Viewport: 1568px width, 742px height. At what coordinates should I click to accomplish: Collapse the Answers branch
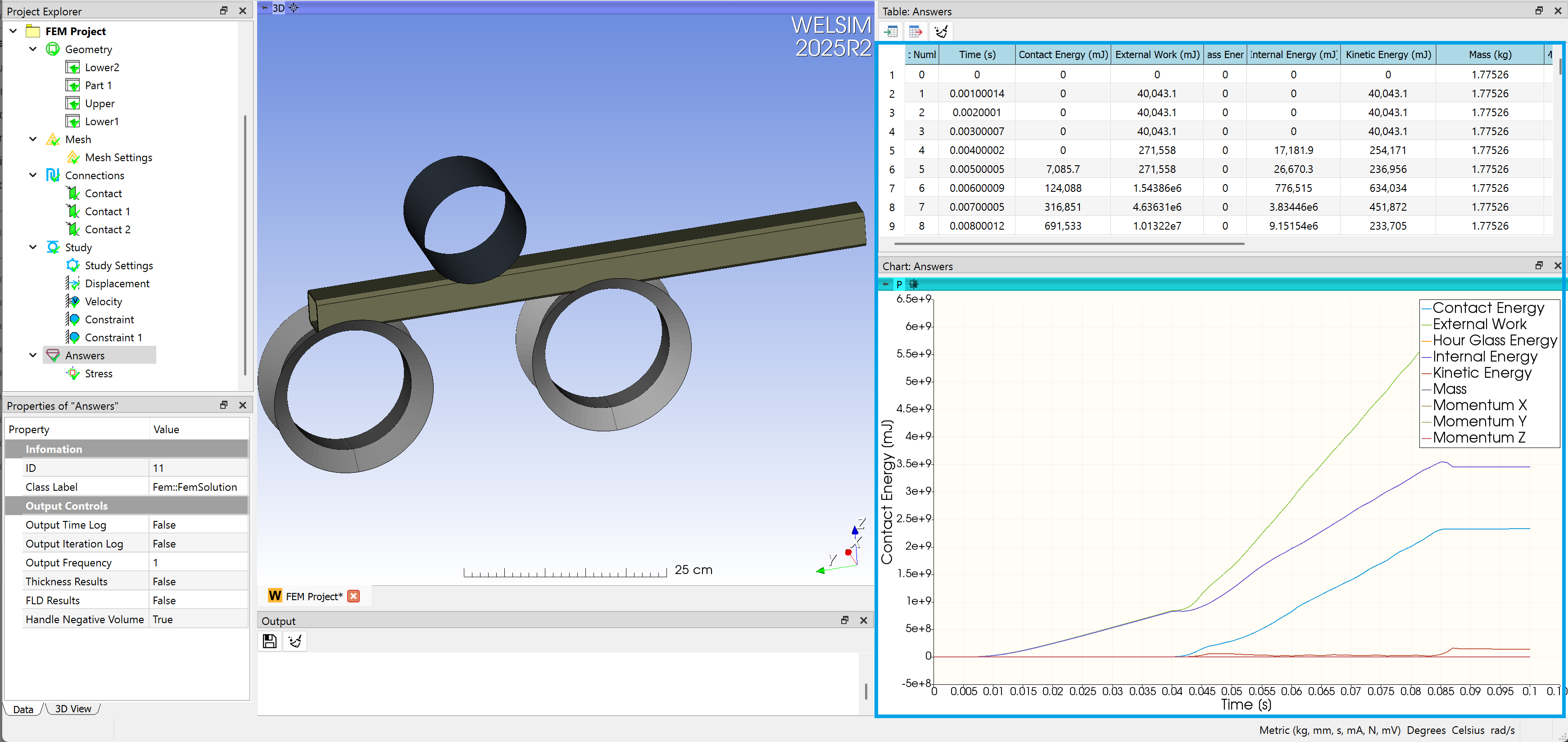33,356
